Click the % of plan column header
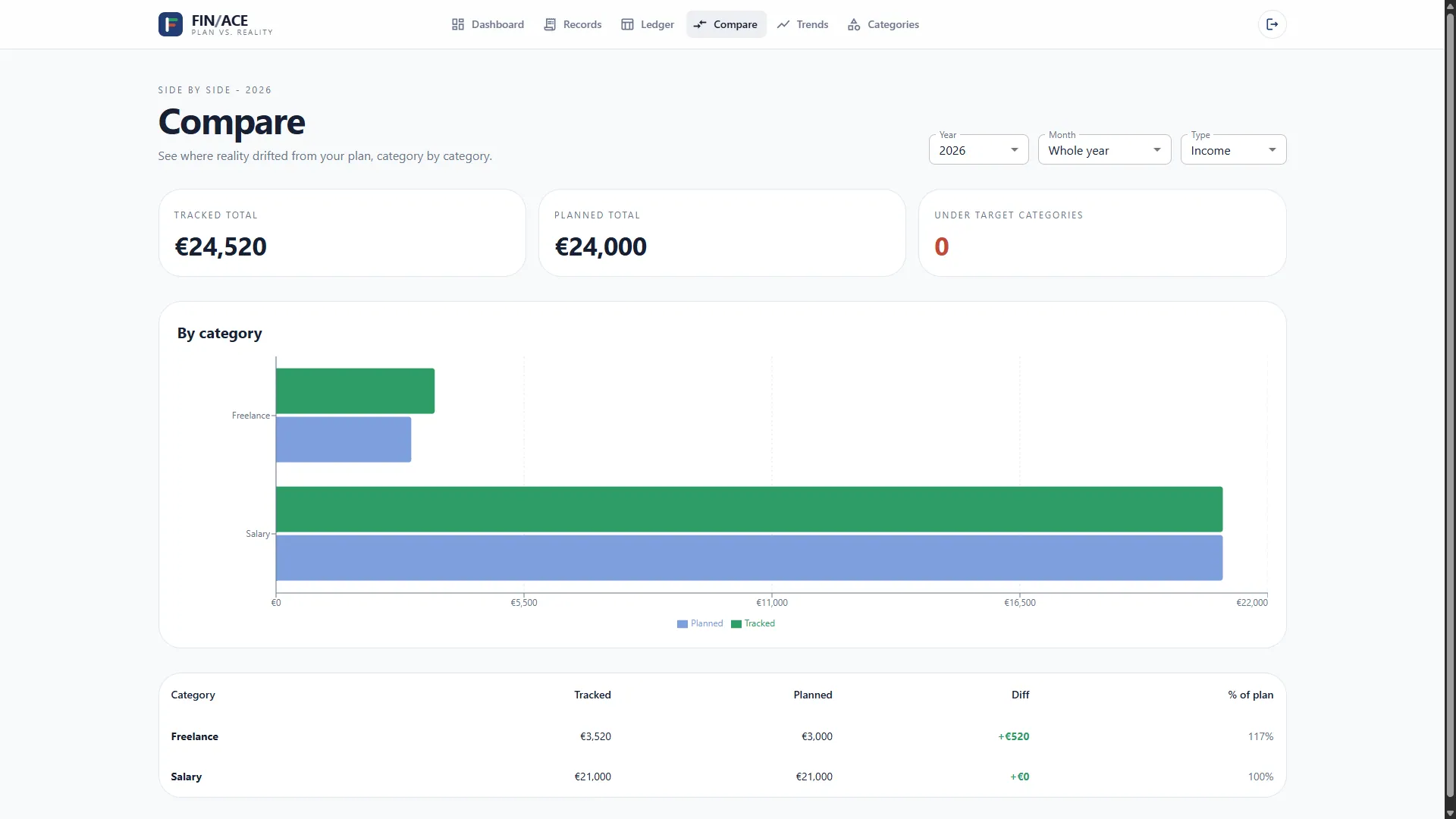This screenshot has height=819, width=1456. 1250,695
